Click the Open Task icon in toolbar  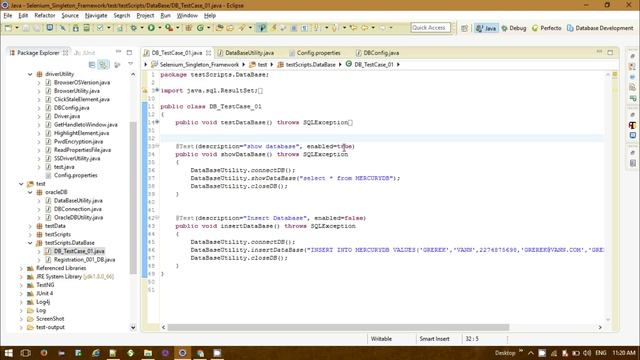pyautogui.click(x=230, y=28)
